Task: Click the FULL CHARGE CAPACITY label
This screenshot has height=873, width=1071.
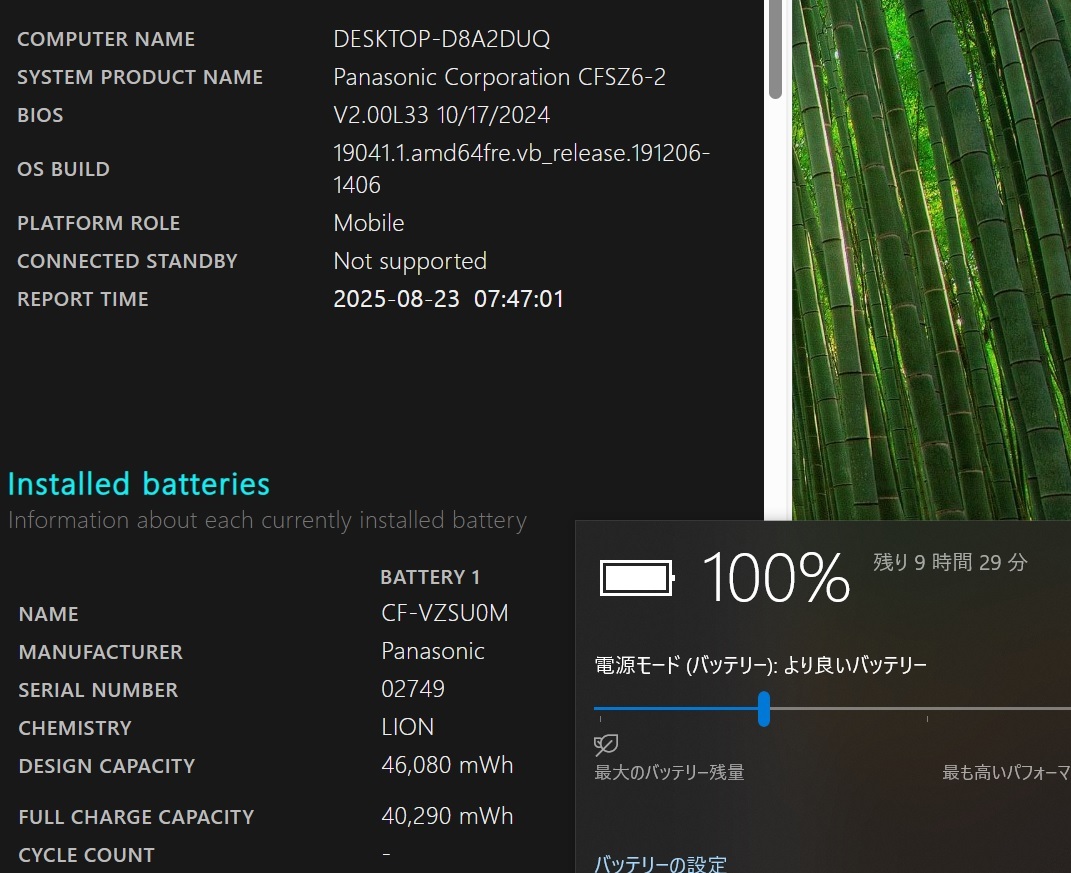Action: click(x=136, y=817)
